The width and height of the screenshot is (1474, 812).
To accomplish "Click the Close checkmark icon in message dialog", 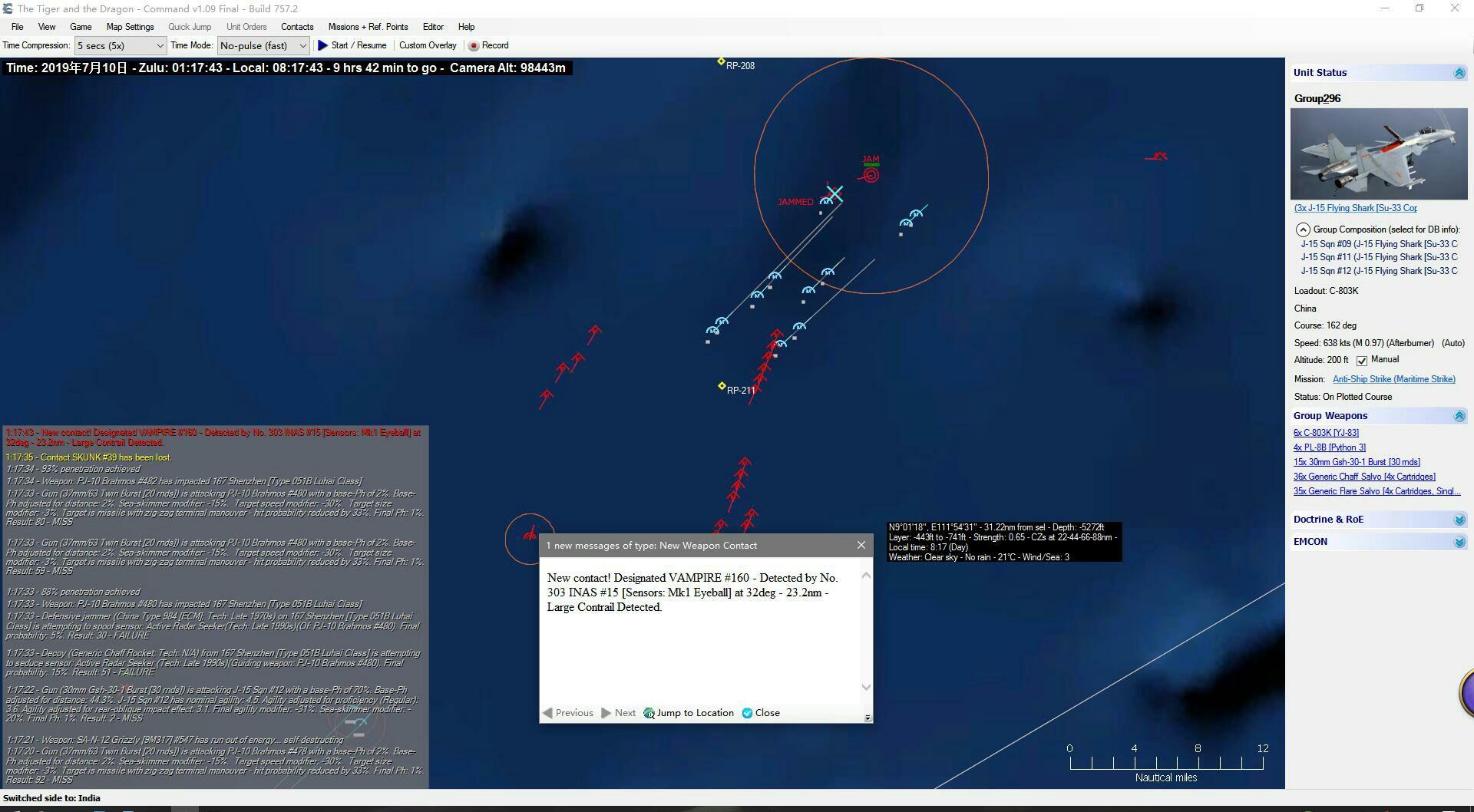I will coord(747,713).
